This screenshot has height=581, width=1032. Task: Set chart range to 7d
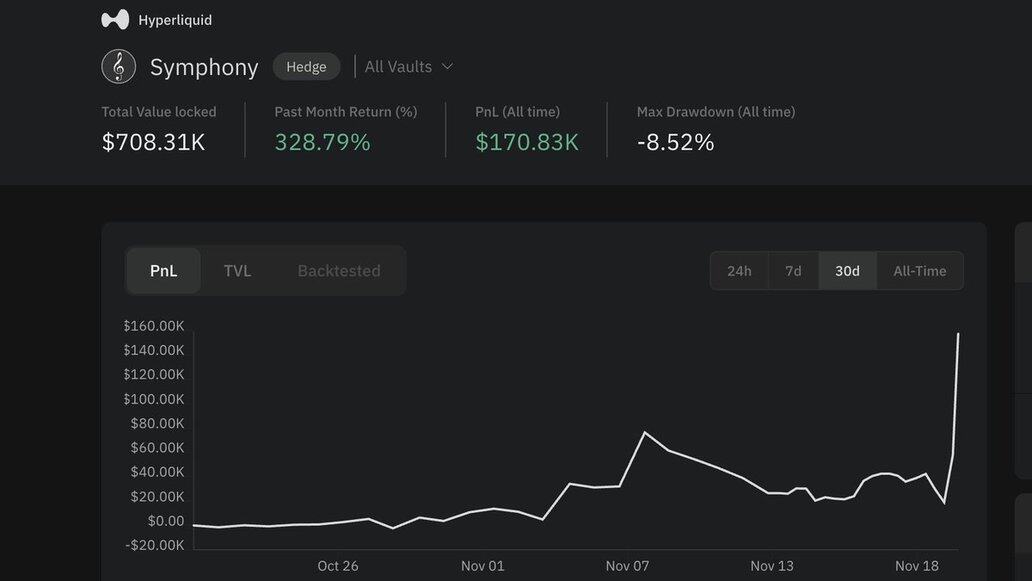point(793,271)
